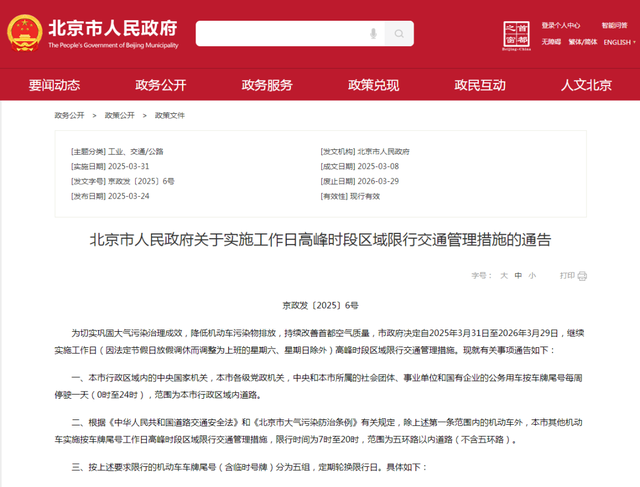The width and height of the screenshot is (640, 487).
Task: Open the 要闻动态 navigation menu
Action: click(x=54, y=85)
